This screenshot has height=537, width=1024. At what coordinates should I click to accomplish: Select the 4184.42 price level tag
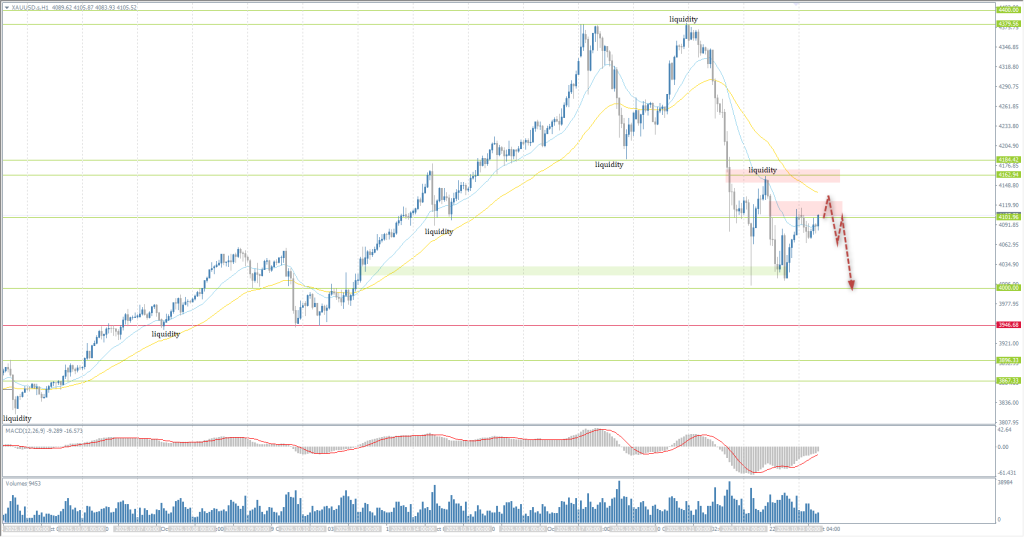[x=1007, y=159]
